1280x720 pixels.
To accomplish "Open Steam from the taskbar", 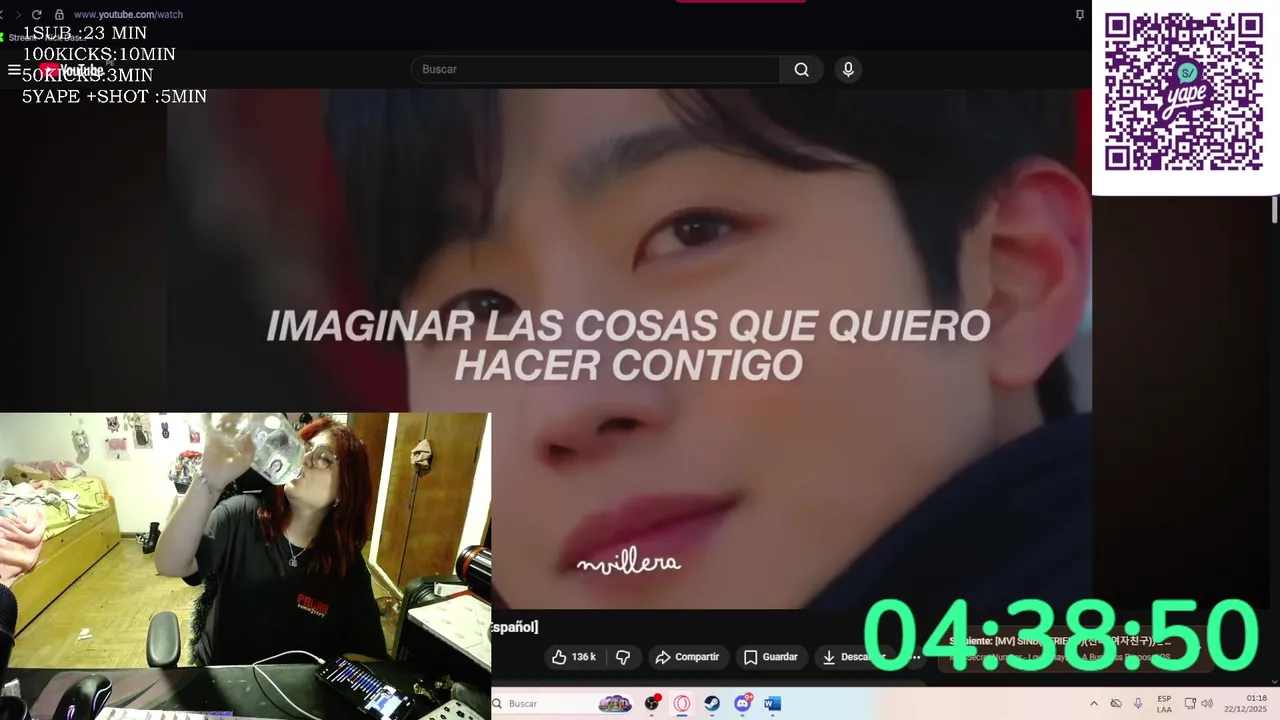I will pyautogui.click(x=712, y=704).
